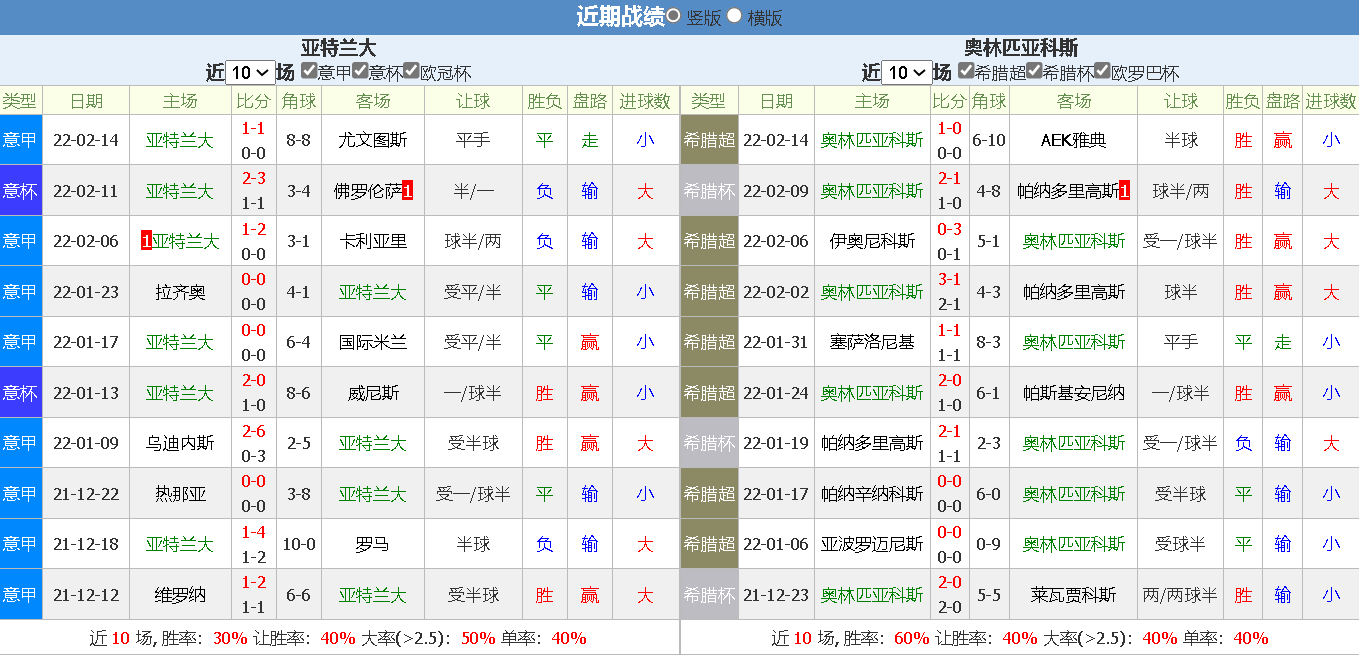Viewport: 1359px width, 655px height.
Task: Click 拉齐奥 home team name
Action: click(180, 292)
